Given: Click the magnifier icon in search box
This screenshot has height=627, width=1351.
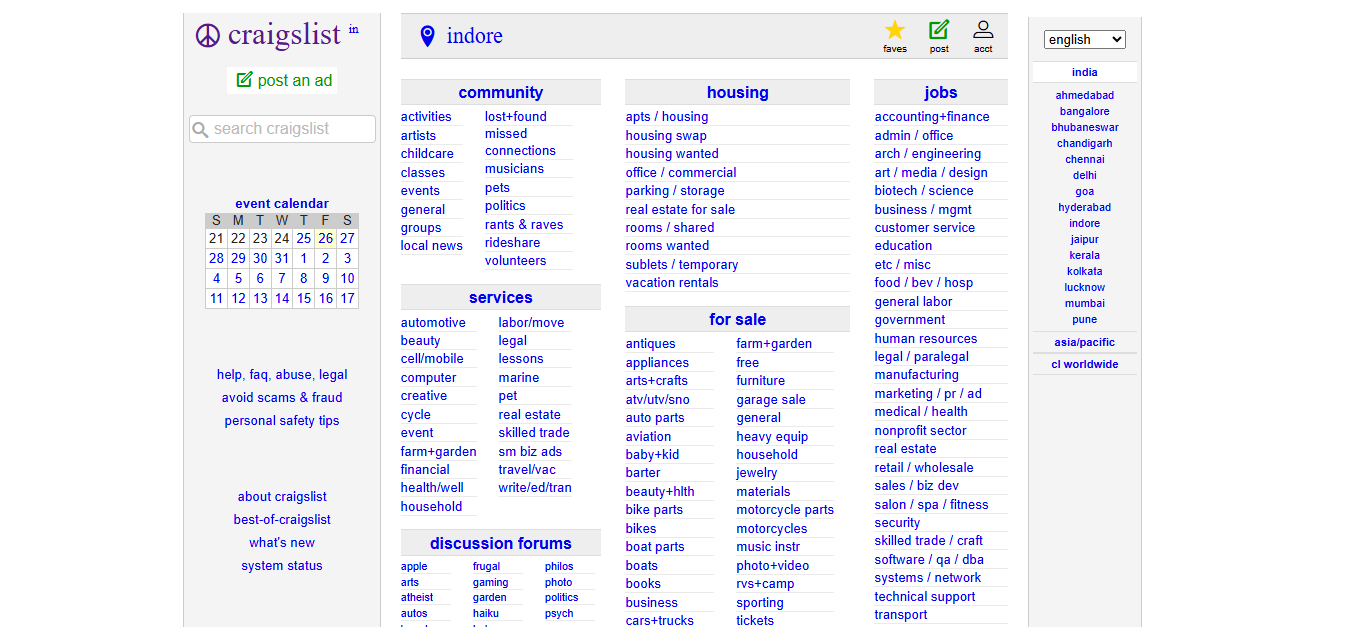Looking at the screenshot, I should (x=201, y=130).
